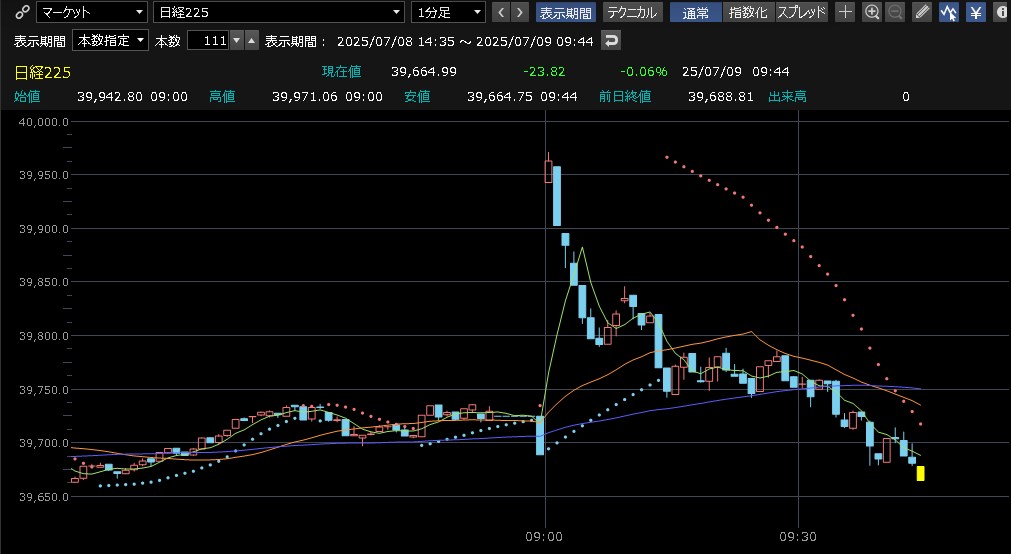Screen dimensions: 1011x554
Task: Click the 出来高 label
Action: pyautogui.click(x=787, y=97)
